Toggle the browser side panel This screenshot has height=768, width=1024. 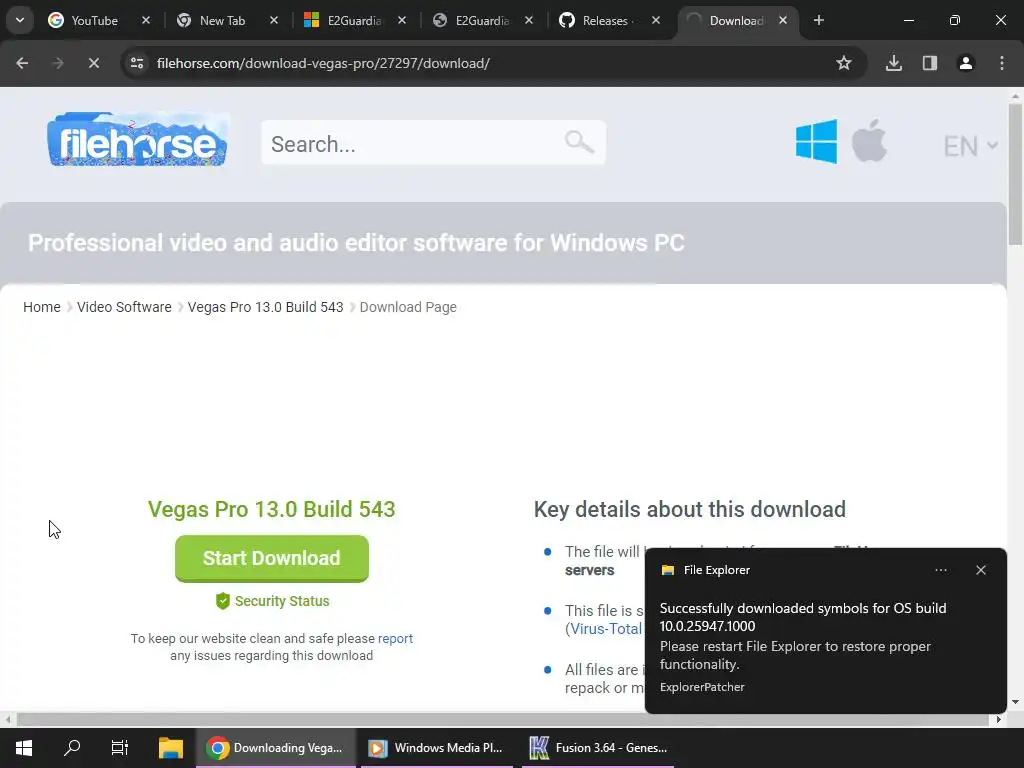pyautogui.click(x=930, y=63)
